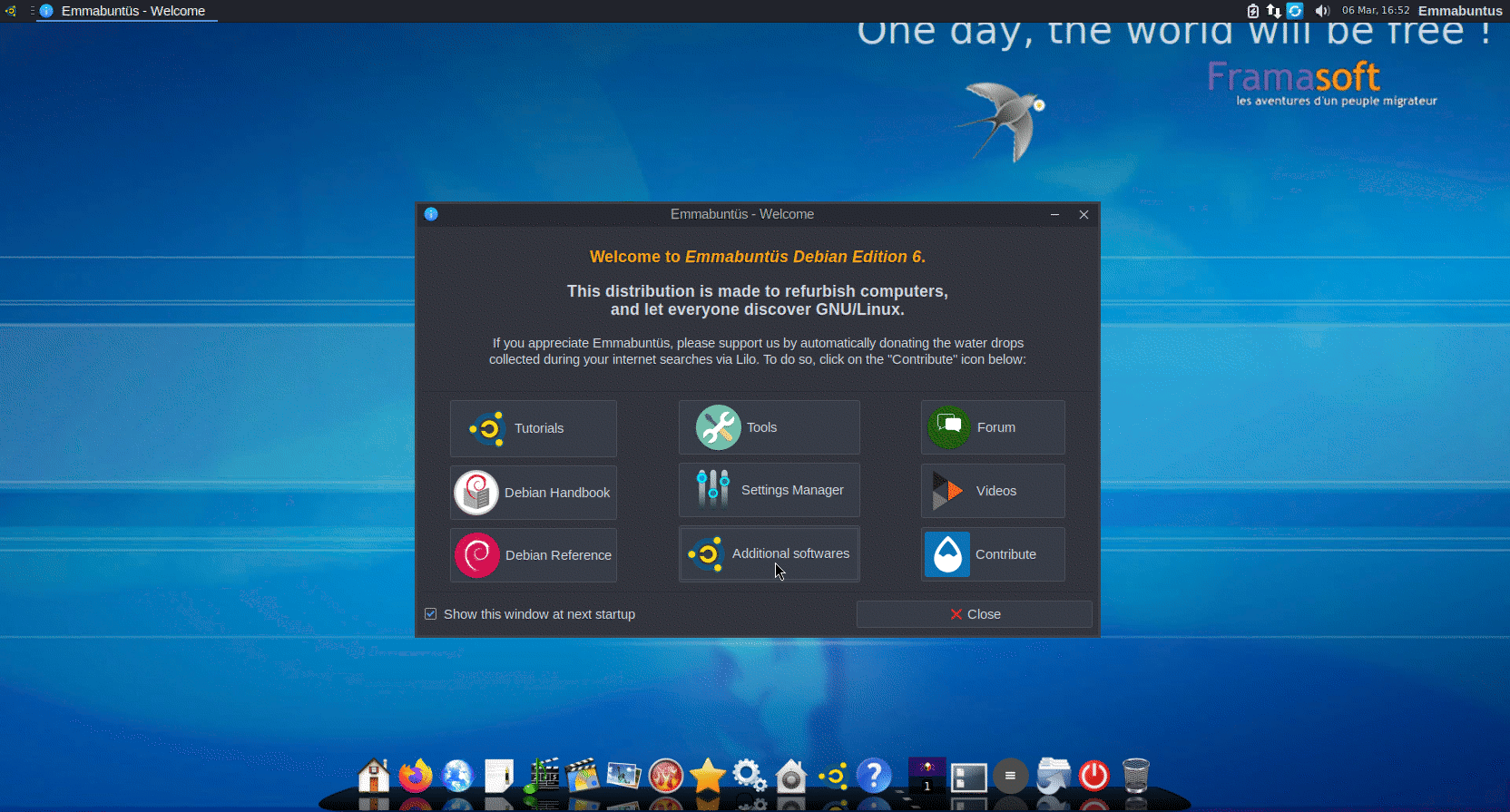This screenshot has height=812, width=1510.
Task: Launch the Videos button
Action: click(x=992, y=491)
